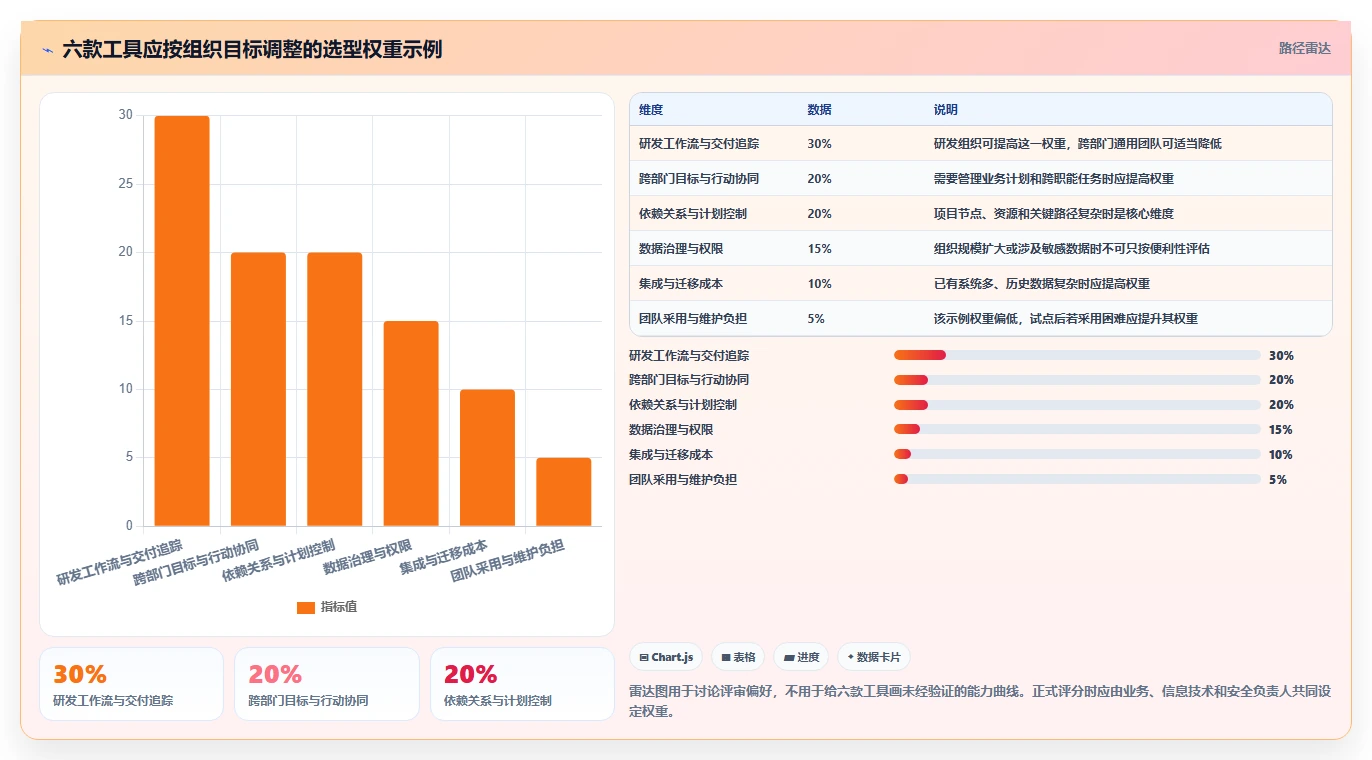Click the 团队采用与维护负担 progress bar
This screenshot has width=1372, height=760.
[x=1077, y=480]
